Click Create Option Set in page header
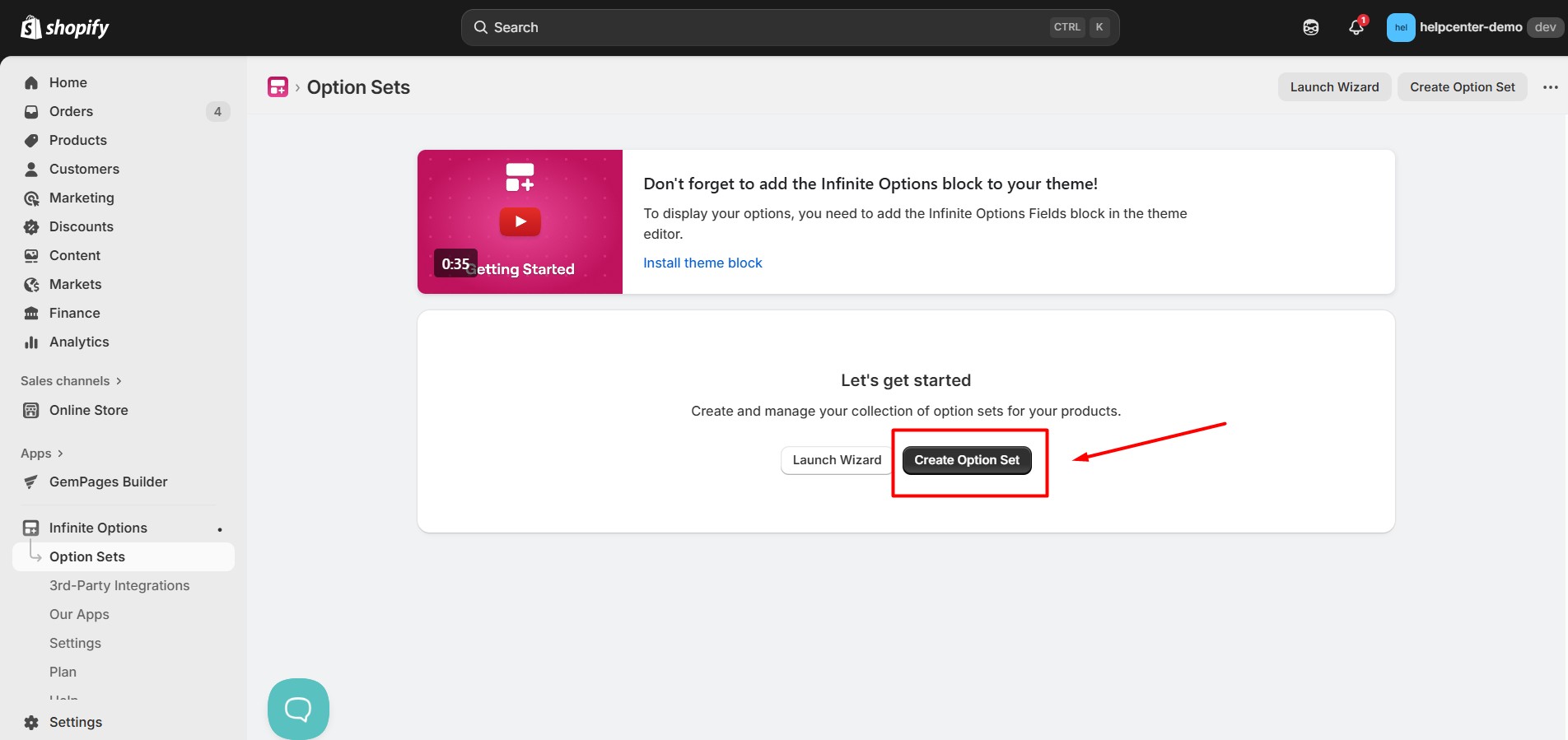 pyautogui.click(x=1462, y=86)
